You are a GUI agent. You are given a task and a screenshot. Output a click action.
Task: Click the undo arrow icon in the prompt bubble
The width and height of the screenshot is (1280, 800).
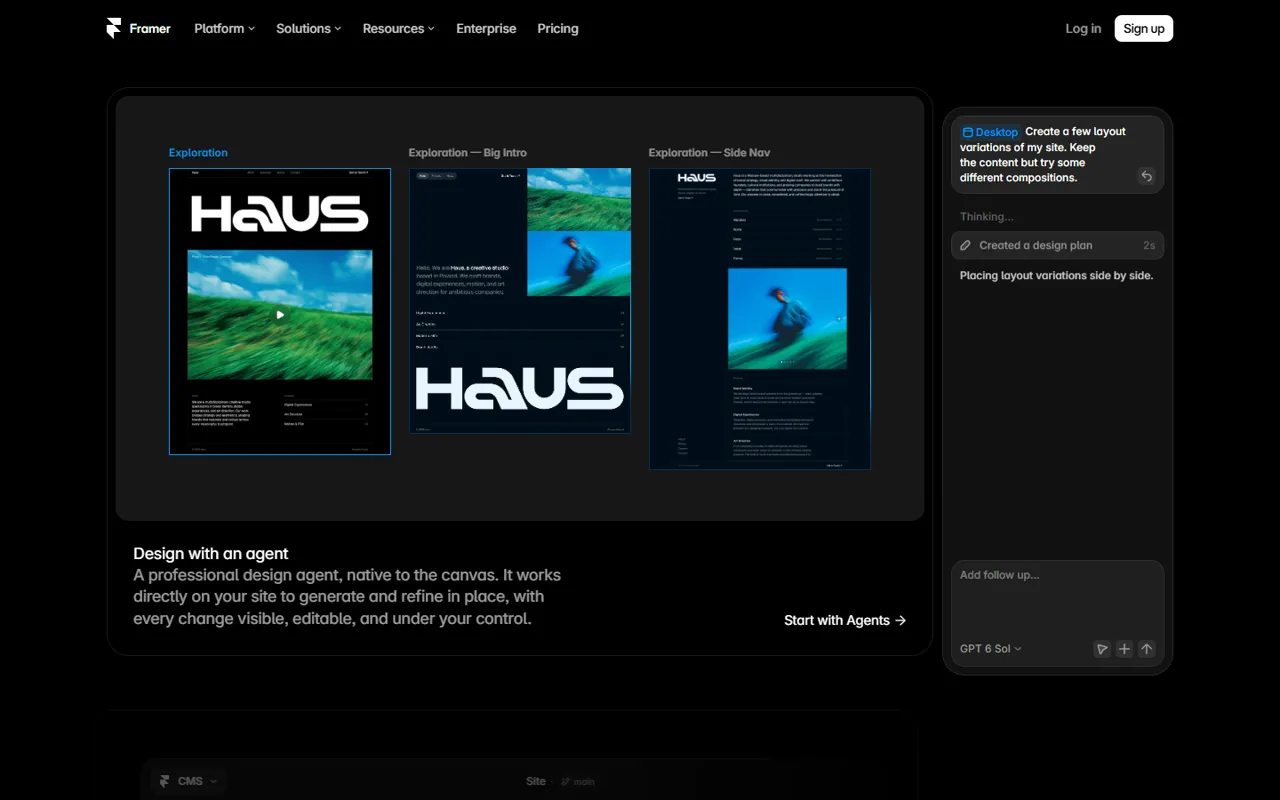(x=1146, y=176)
